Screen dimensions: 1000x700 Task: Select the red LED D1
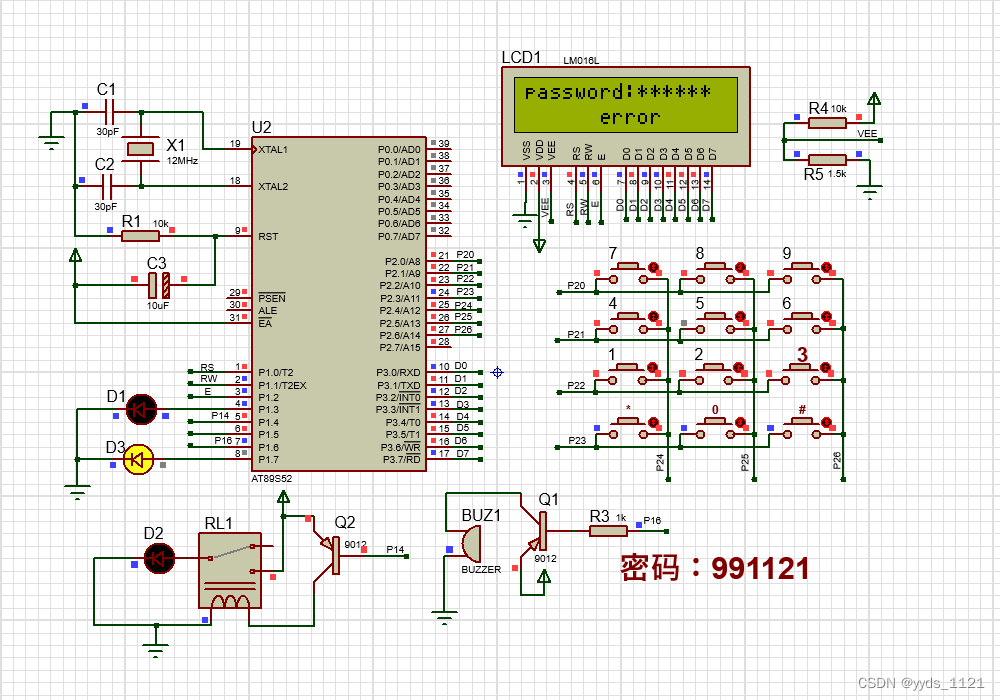click(141, 409)
